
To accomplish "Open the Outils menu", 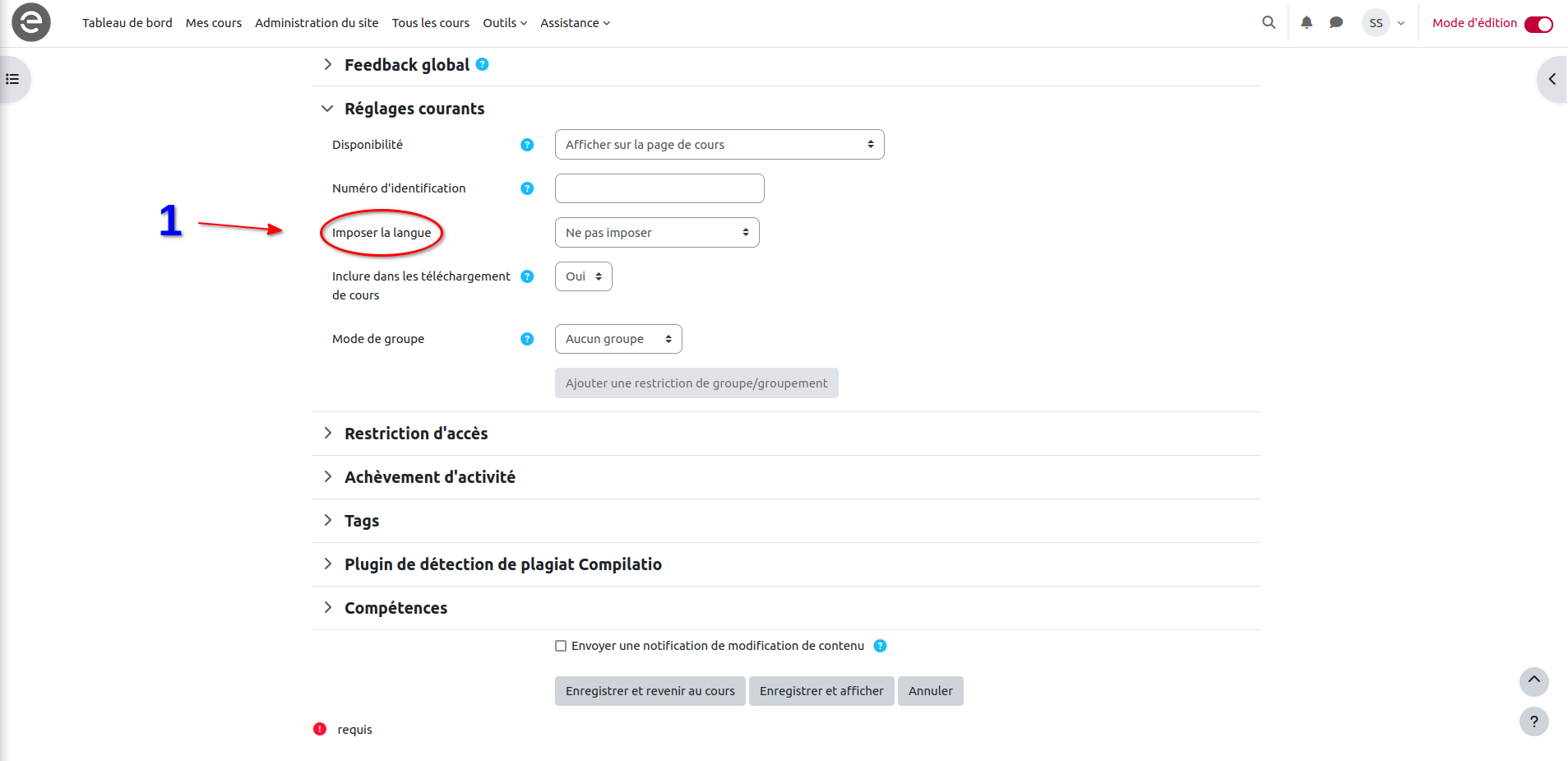I will point(504,23).
